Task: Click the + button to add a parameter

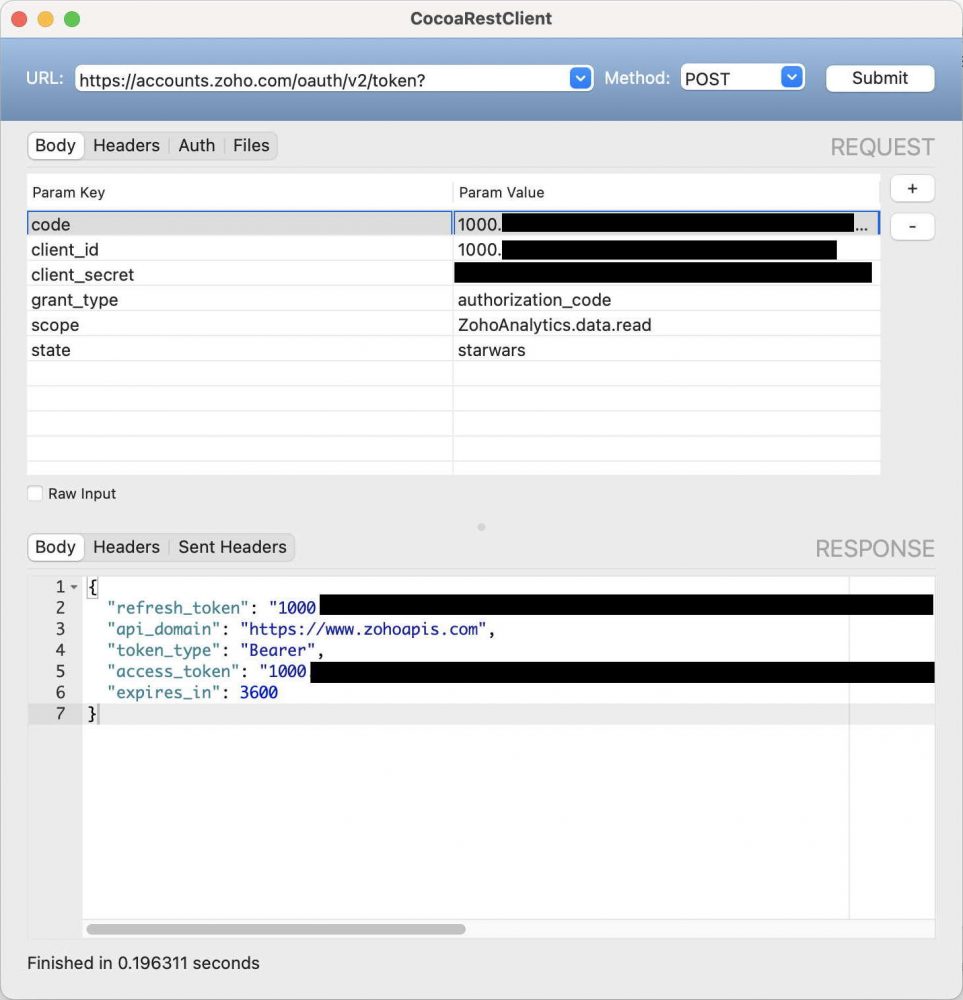Action: point(911,188)
